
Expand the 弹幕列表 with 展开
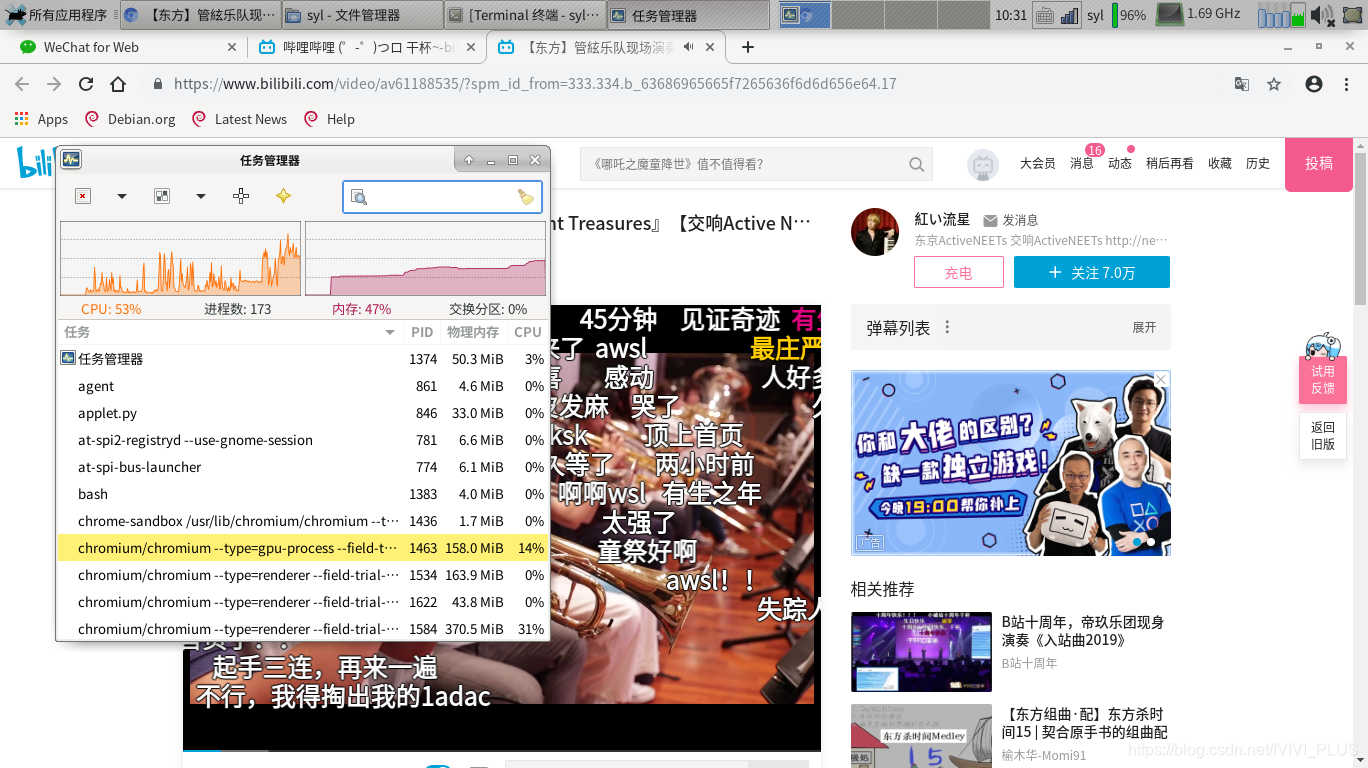1144,327
